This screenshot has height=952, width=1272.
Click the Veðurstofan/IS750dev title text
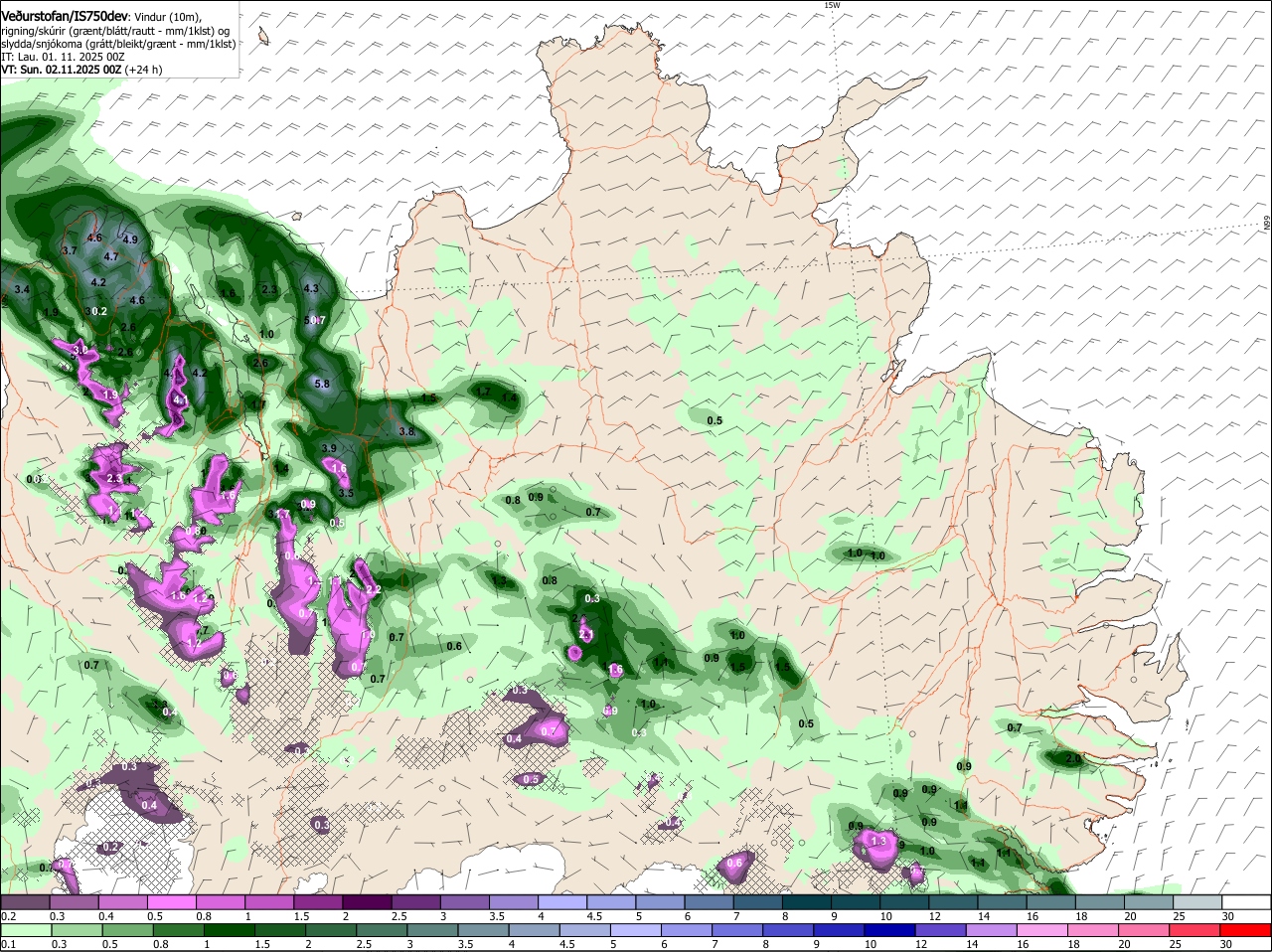65,17
